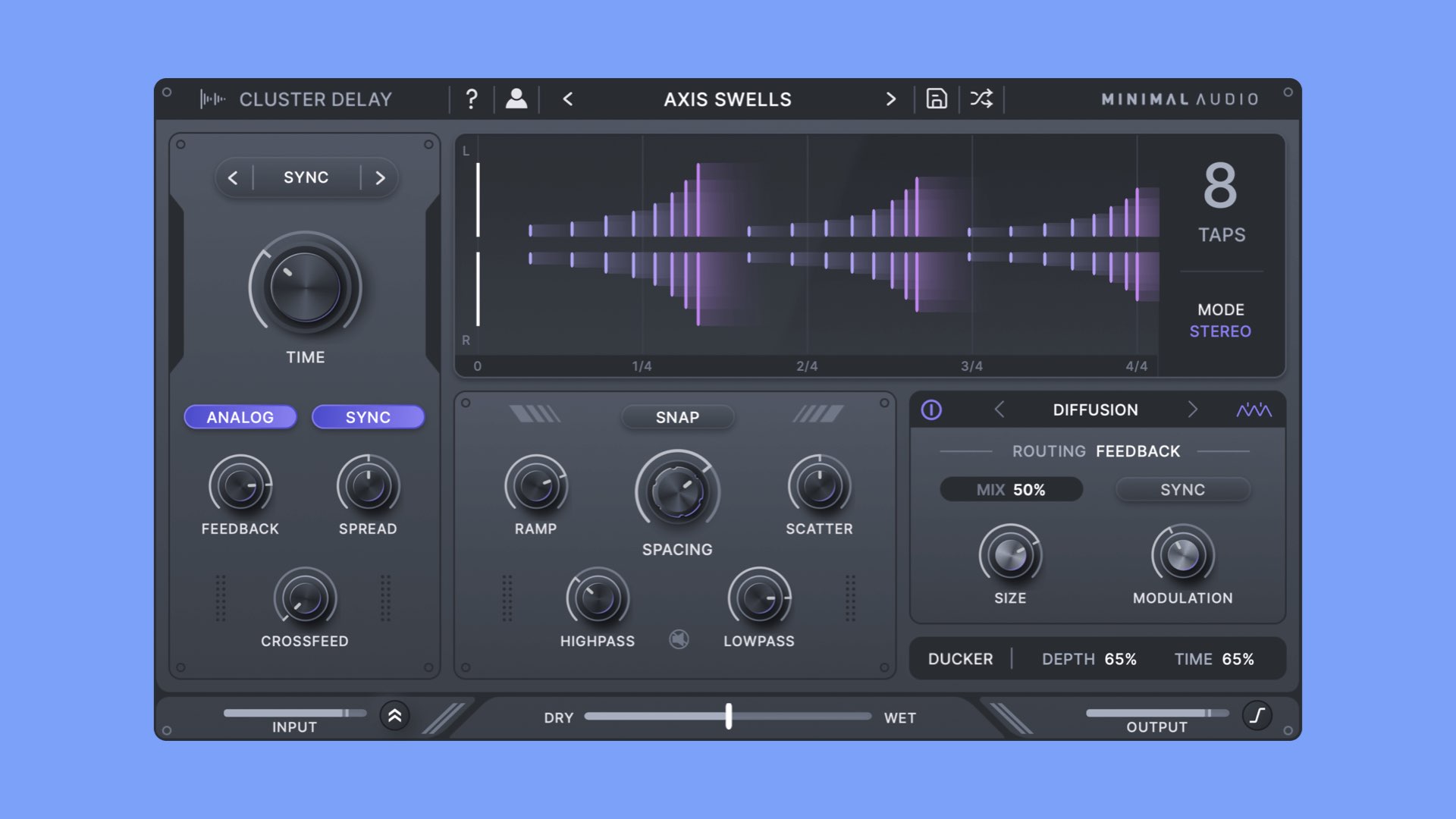Image resolution: width=1456 pixels, height=819 pixels.
Task: Open the user profile icon
Action: click(516, 99)
